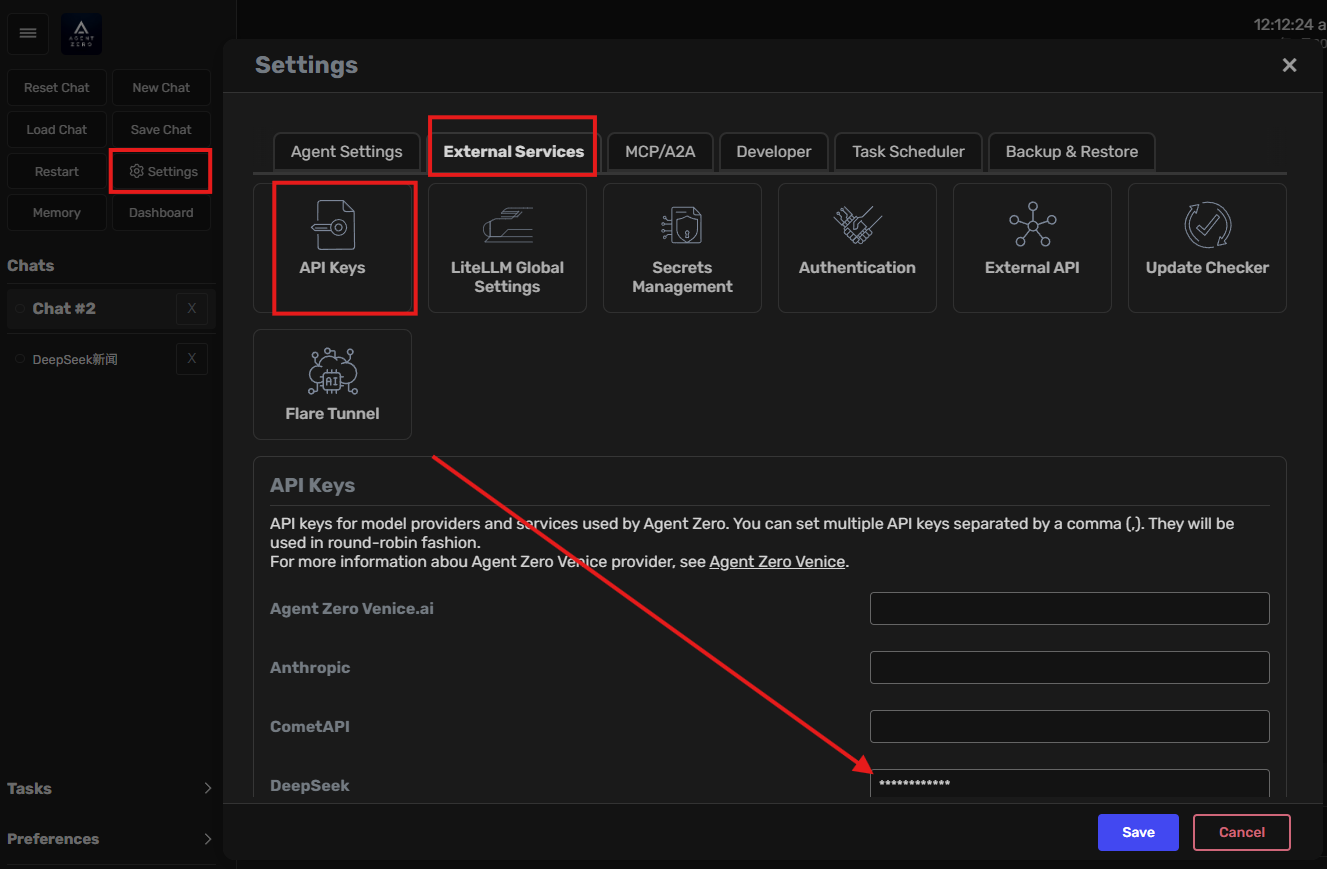Switch to the Agent Settings tab

(x=346, y=152)
